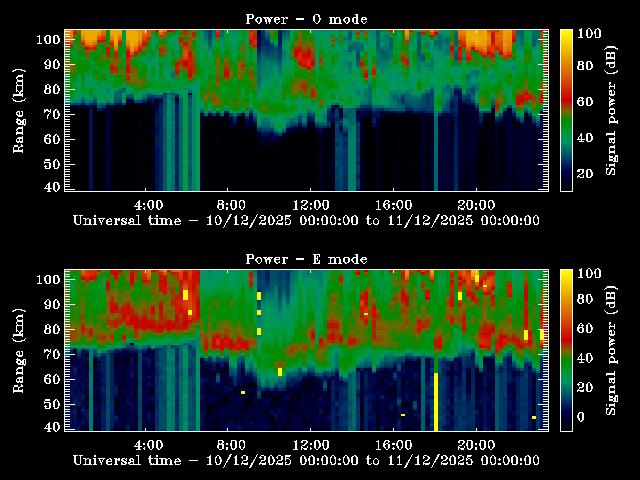Click the 8:00 tick label under O mode plot
This screenshot has width=640, height=480.
pyautogui.click(x=230, y=204)
